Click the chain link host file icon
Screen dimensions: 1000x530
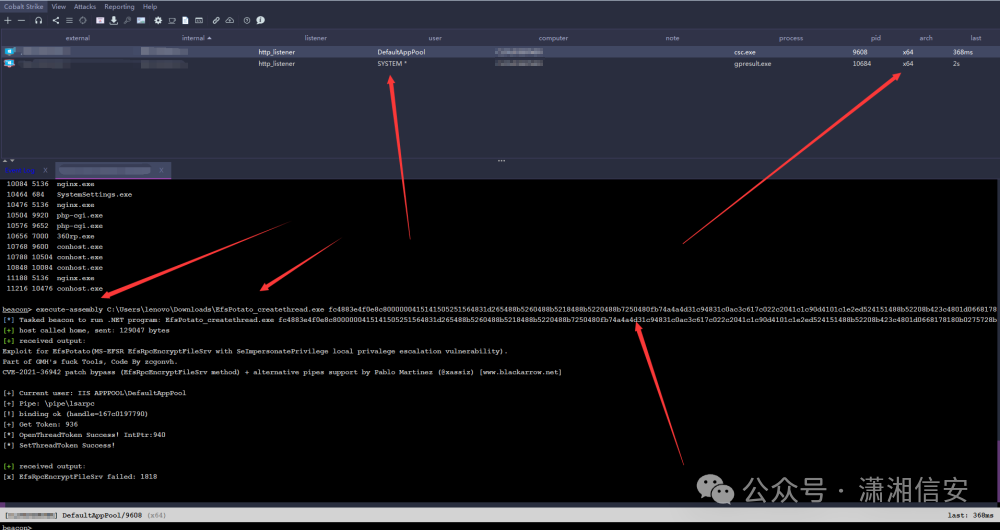216,20
